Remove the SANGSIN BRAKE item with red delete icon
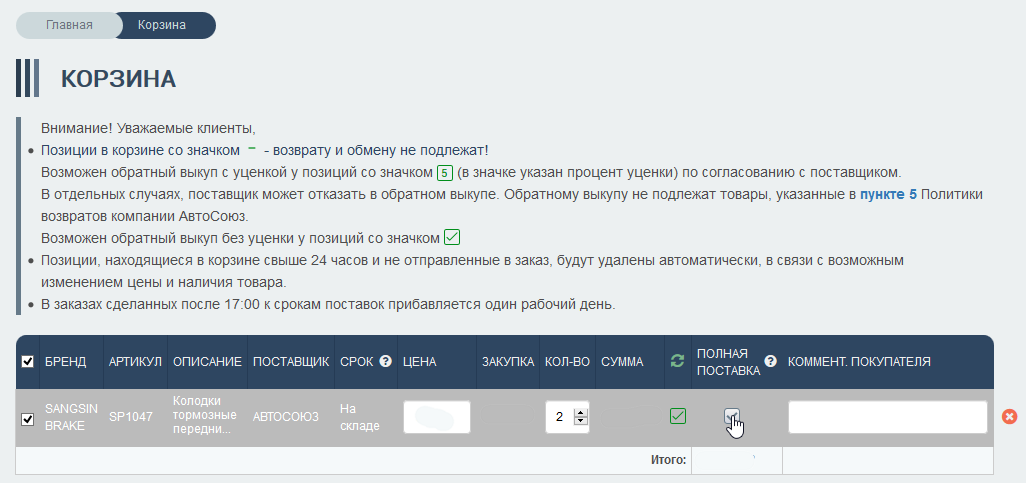The height and width of the screenshot is (483, 1026). 1009,417
